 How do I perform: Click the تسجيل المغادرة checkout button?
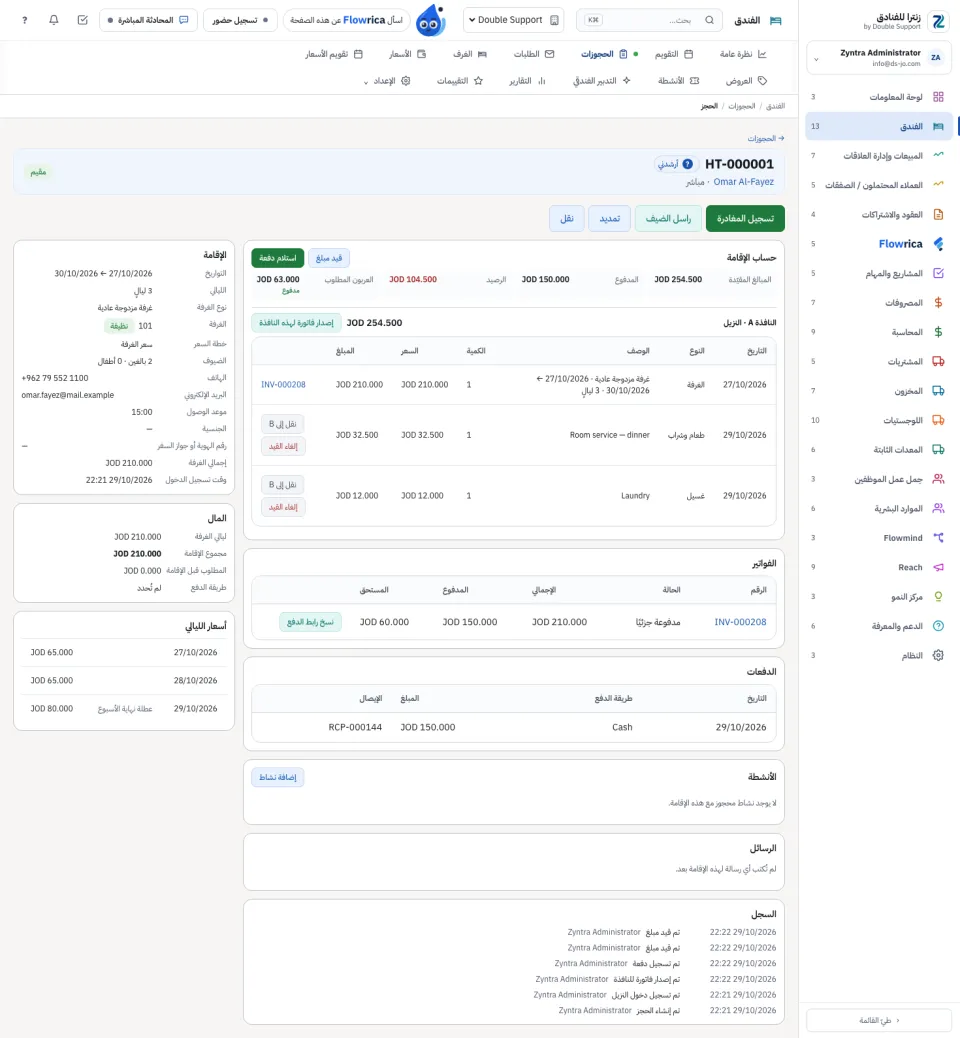coord(745,218)
